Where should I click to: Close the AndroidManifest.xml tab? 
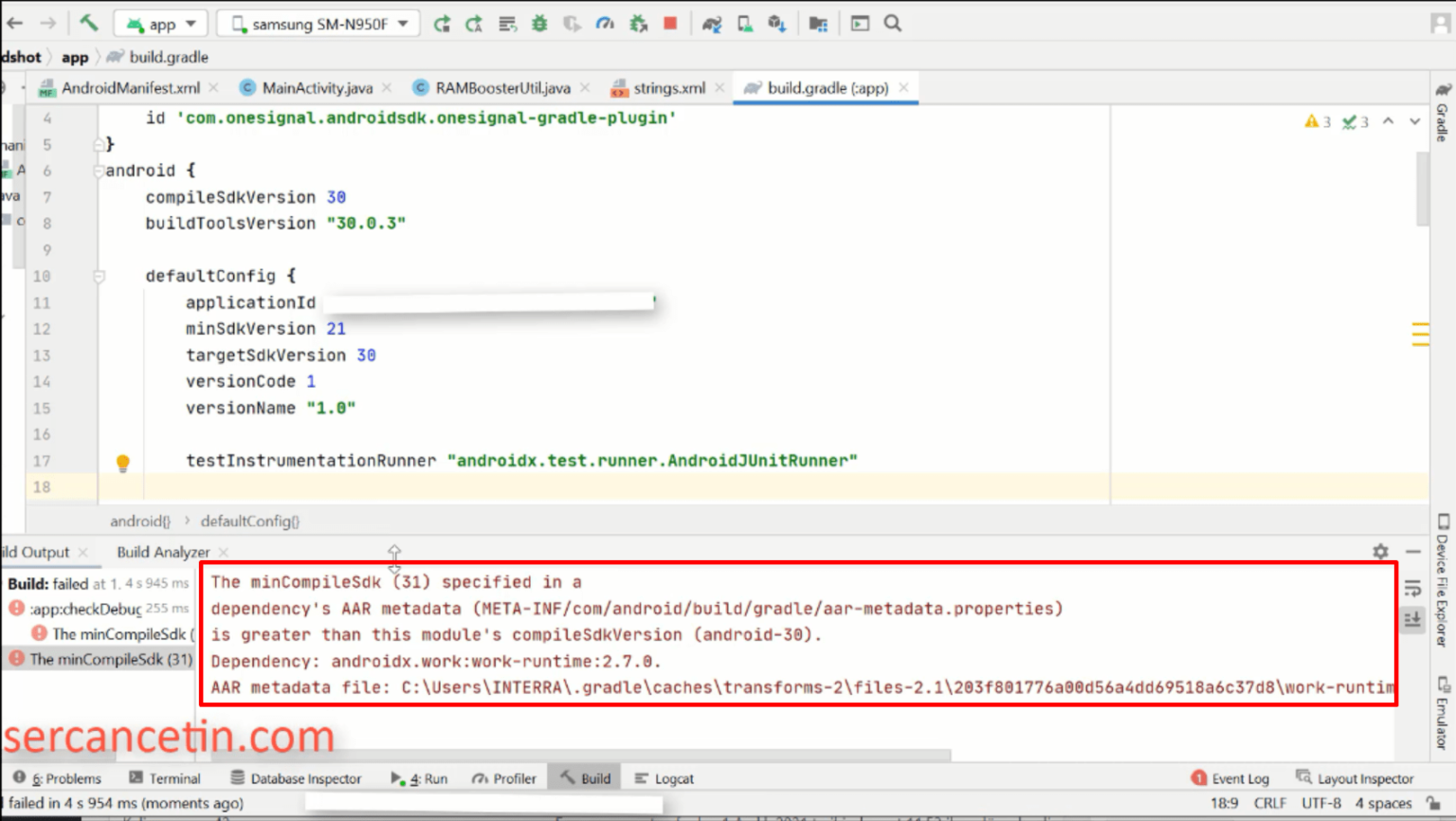[x=213, y=88]
